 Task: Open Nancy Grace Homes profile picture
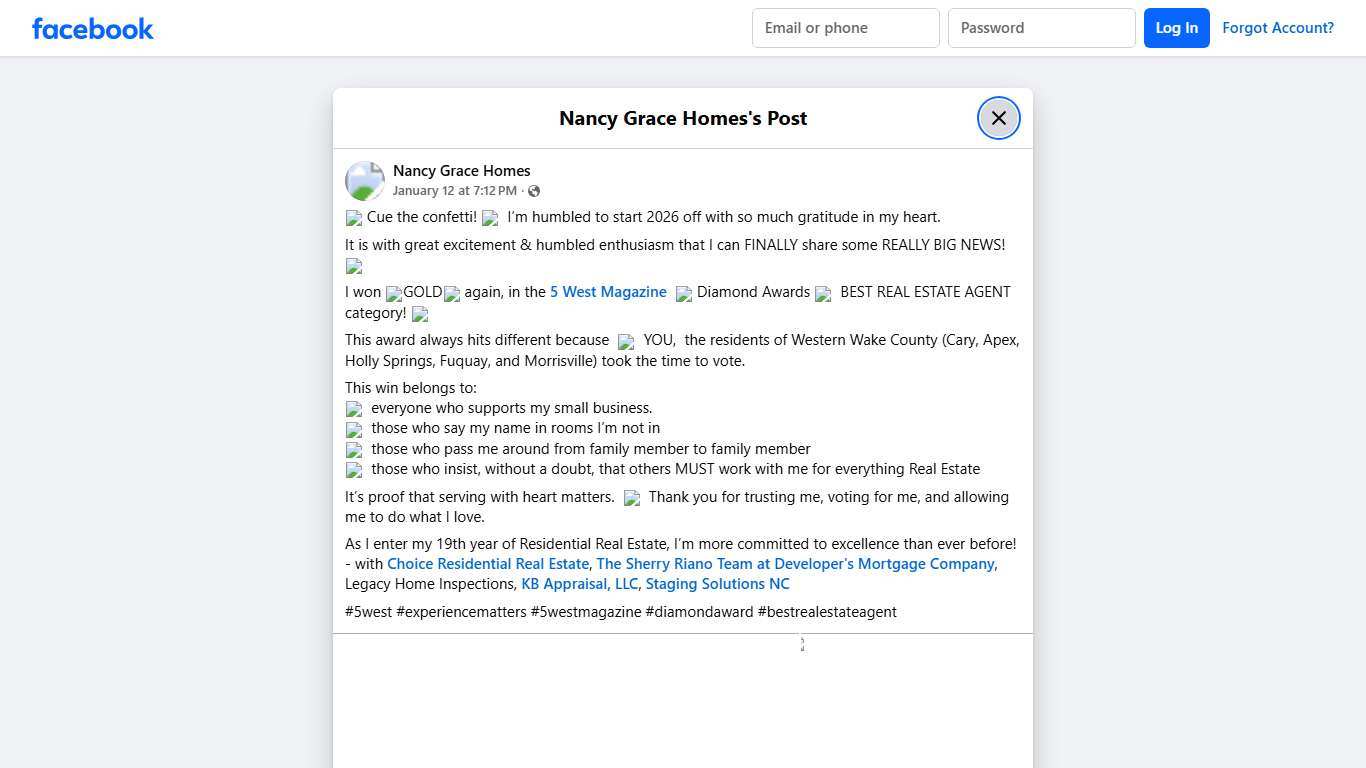pyautogui.click(x=365, y=181)
